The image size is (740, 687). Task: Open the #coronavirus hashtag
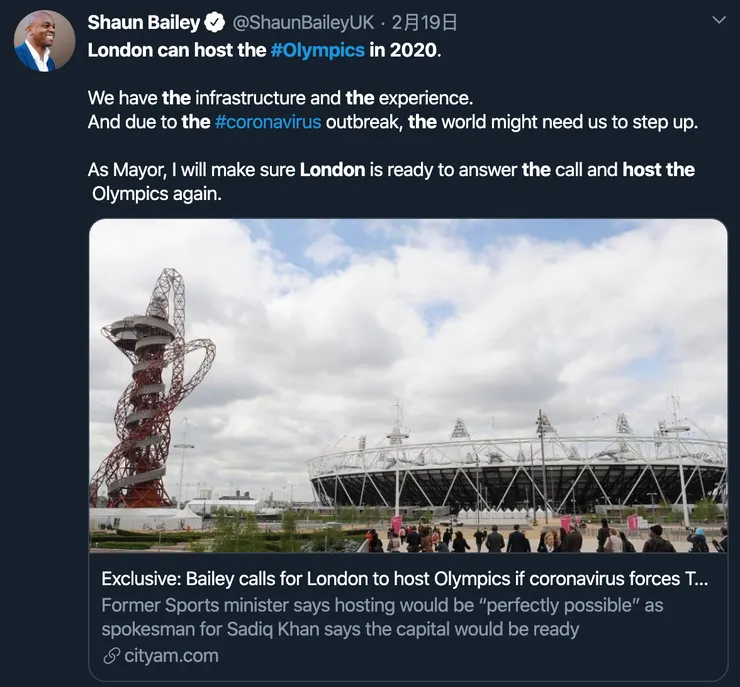[267, 123]
